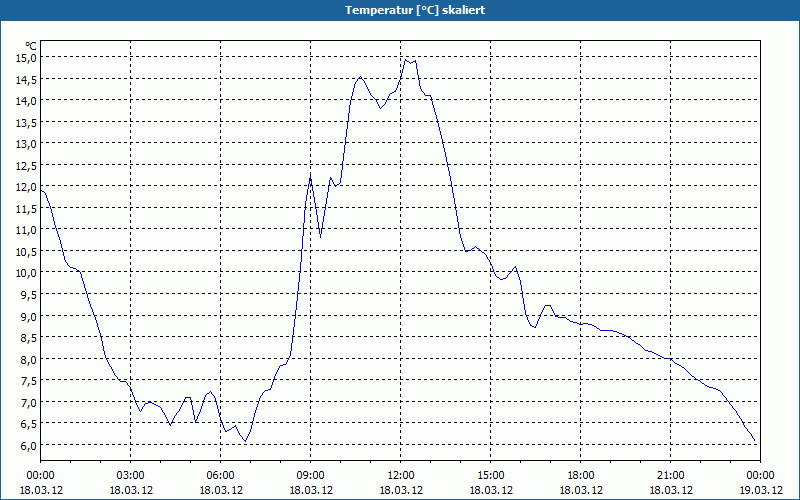Click the 13,0 y-axis label

click(x=27, y=144)
